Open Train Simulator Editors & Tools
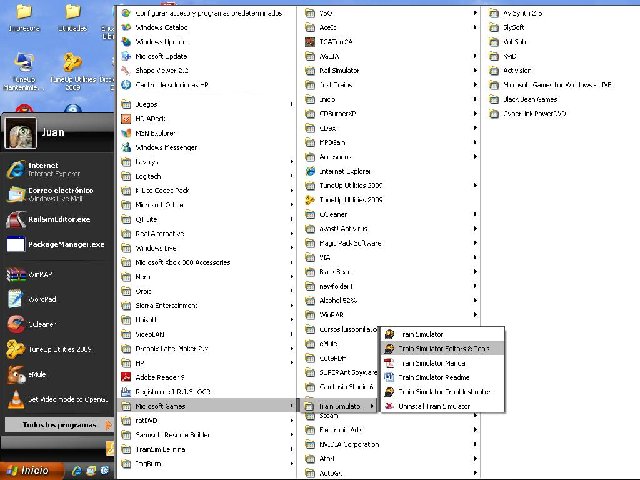 [x=443, y=349]
